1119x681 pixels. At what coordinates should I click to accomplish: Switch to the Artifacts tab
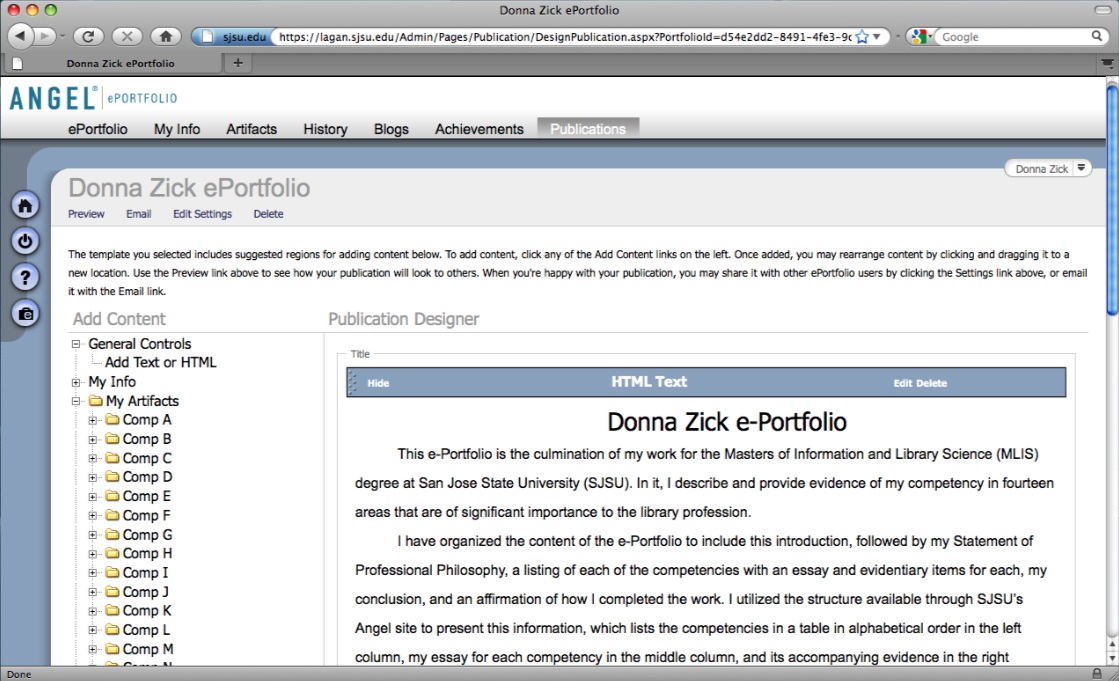(x=251, y=129)
